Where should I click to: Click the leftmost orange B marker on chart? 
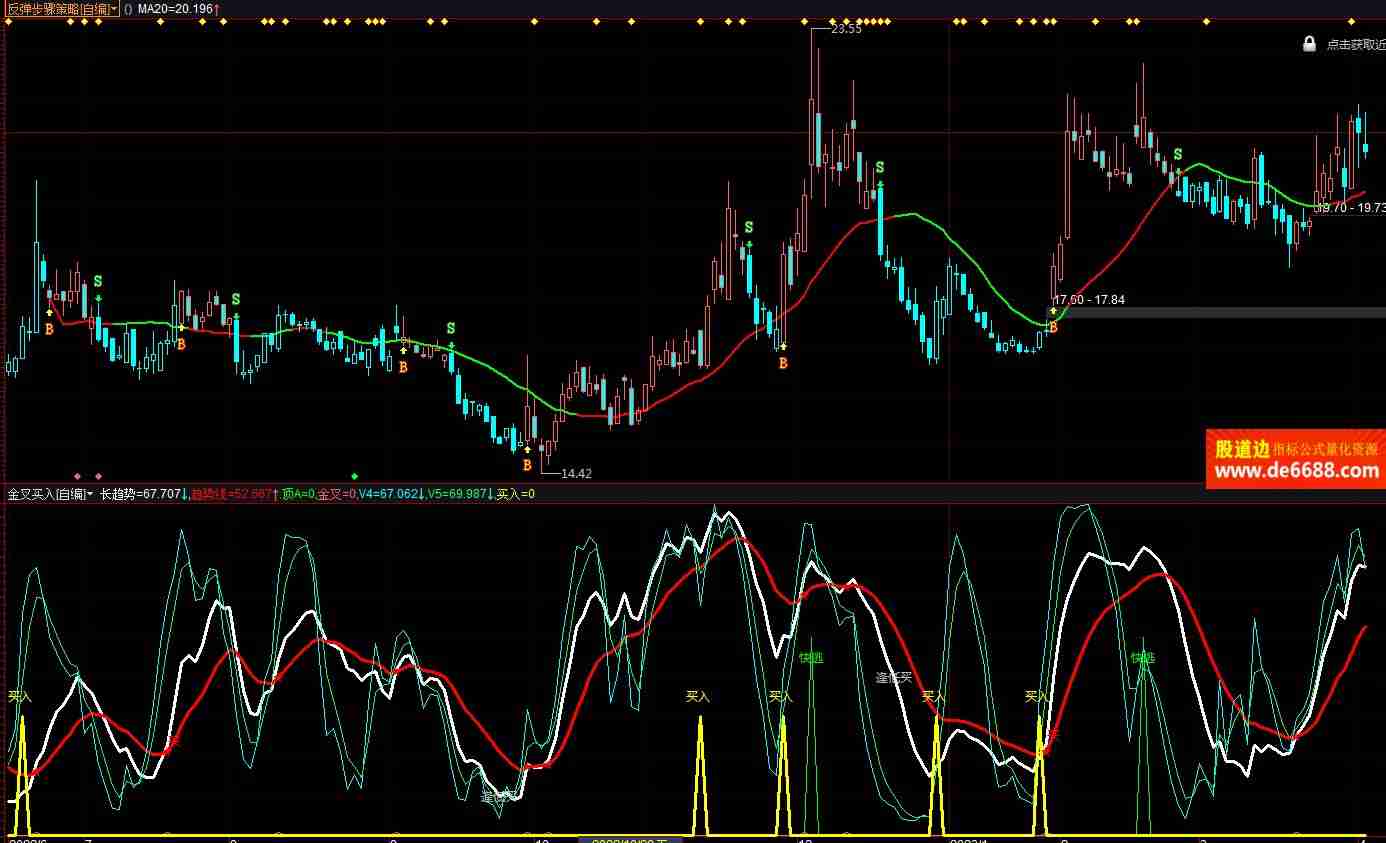pos(48,329)
